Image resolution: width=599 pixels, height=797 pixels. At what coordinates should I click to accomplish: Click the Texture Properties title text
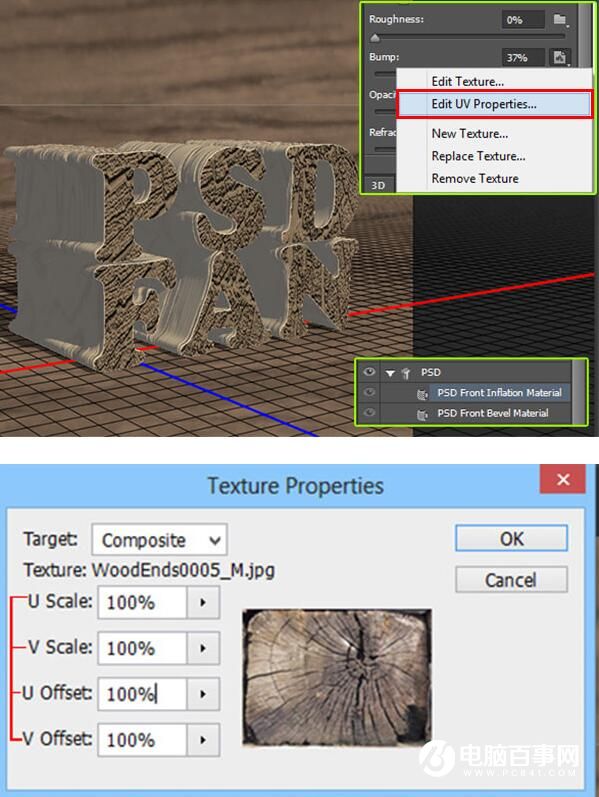pos(295,486)
